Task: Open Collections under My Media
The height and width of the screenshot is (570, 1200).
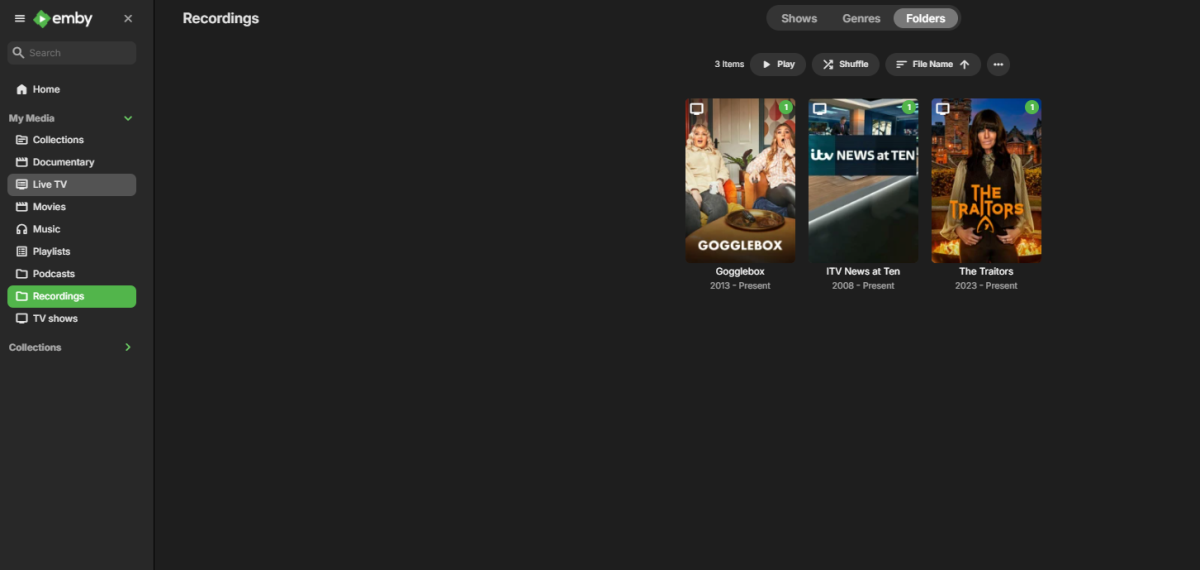Action: [72, 140]
